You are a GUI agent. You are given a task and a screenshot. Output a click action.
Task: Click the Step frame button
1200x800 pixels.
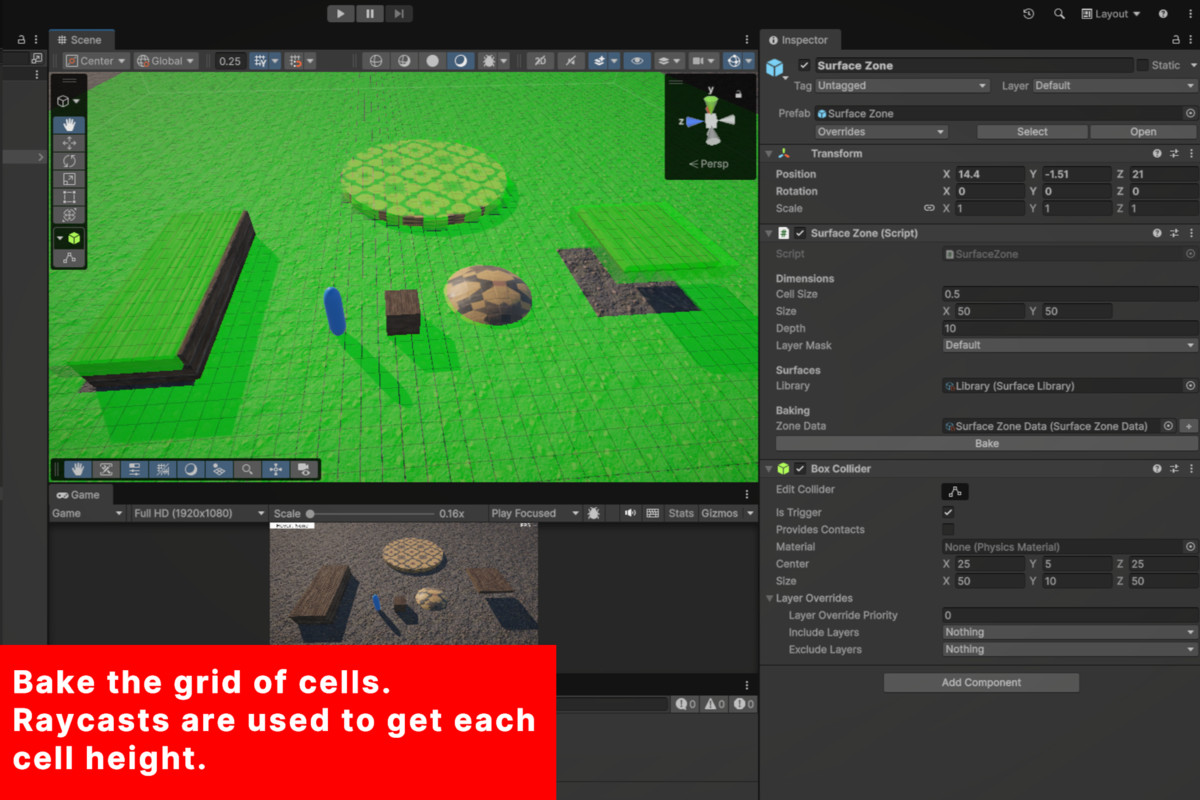tap(399, 14)
